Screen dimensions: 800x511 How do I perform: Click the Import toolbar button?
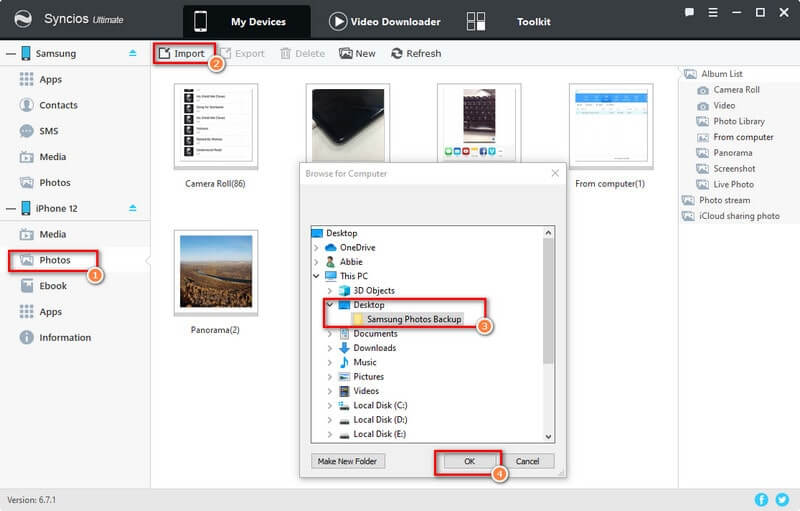tap(182, 54)
